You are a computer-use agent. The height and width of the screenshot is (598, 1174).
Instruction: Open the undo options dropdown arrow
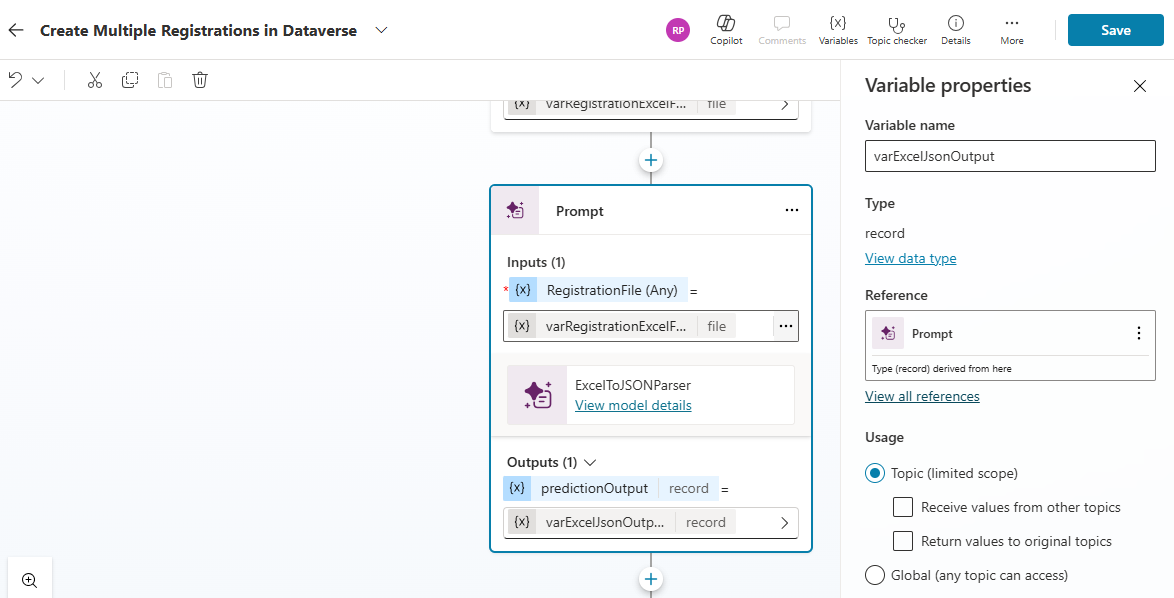click(39, 80)
